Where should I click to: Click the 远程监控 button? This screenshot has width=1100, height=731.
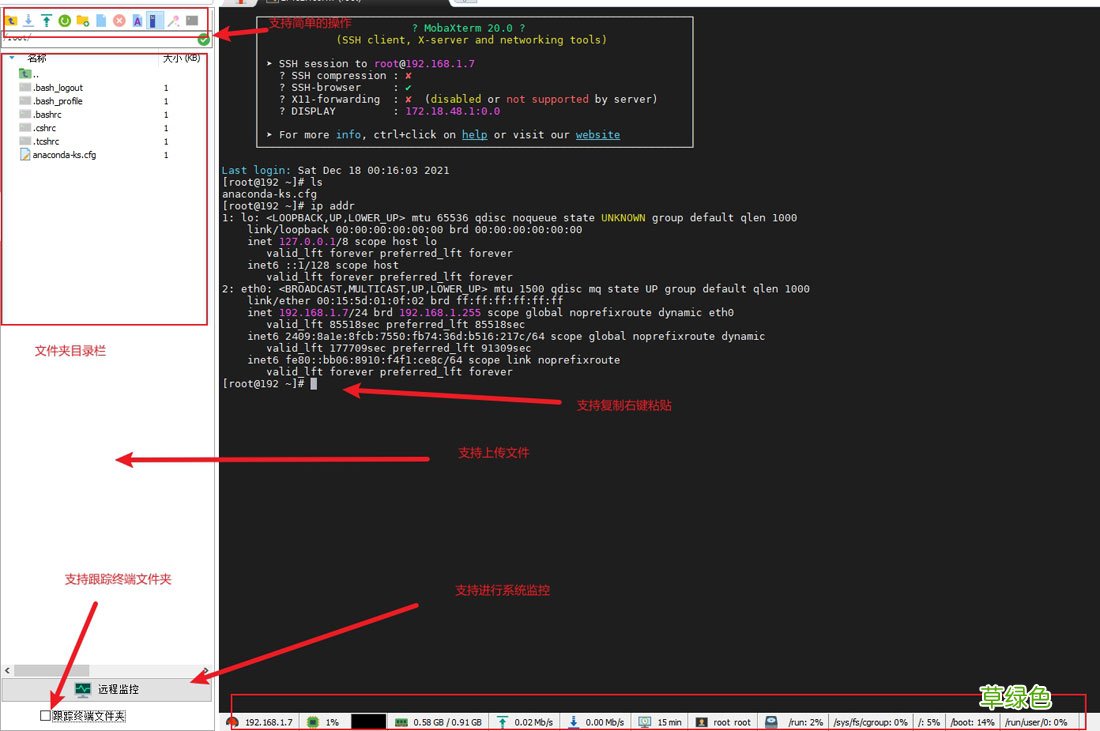[x=106, y=689]
